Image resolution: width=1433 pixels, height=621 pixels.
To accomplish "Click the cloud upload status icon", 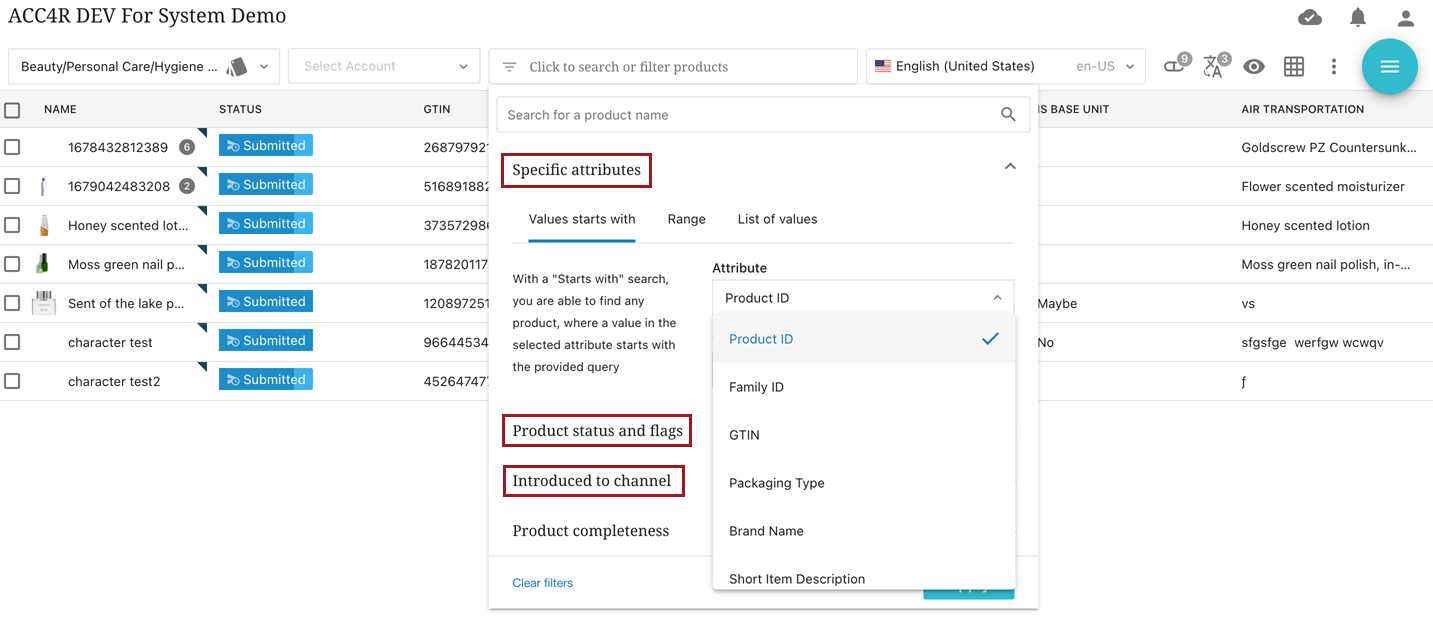I will pos(1309,17).
